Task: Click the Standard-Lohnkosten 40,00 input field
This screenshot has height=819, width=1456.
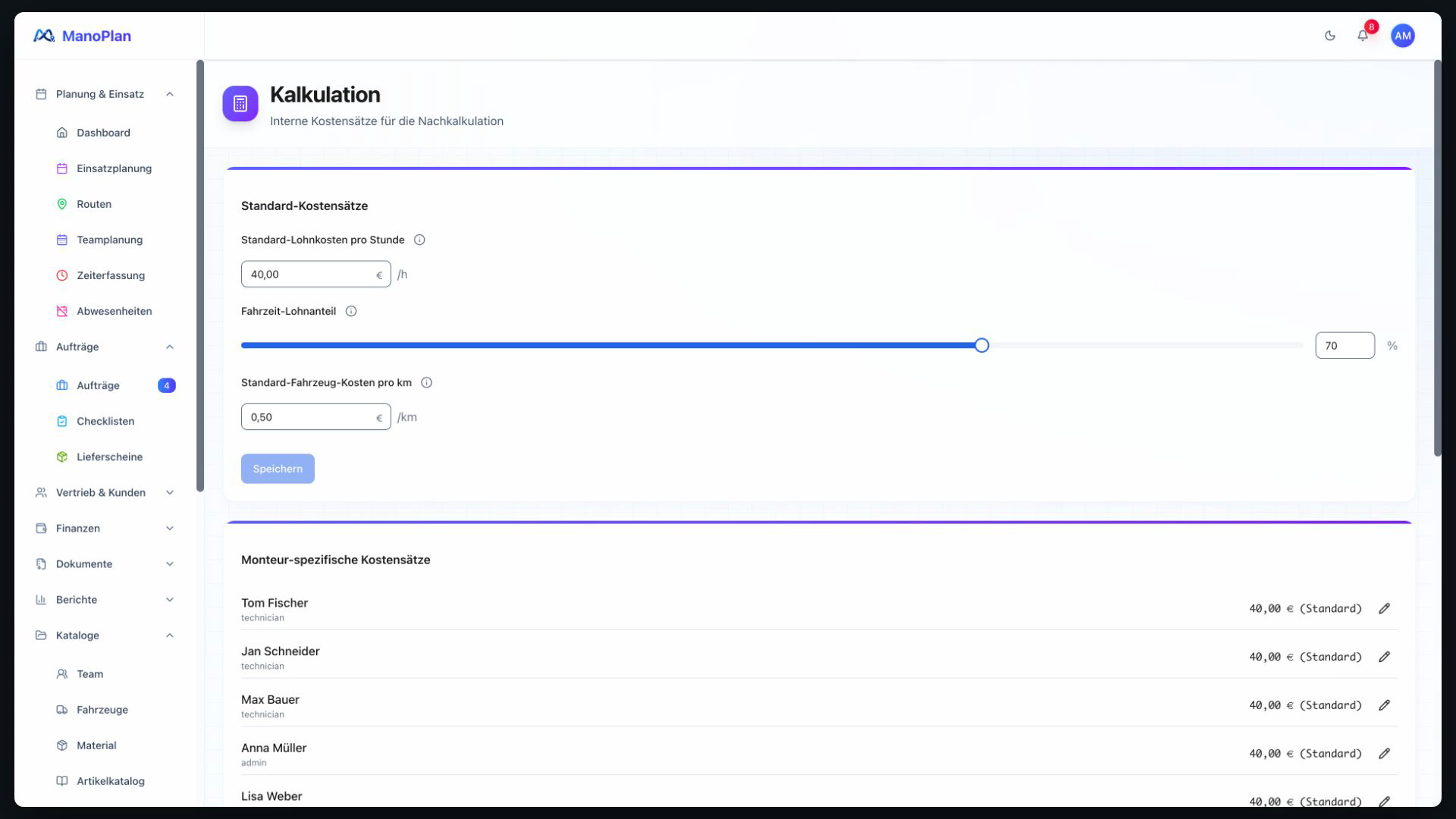Action: (x=315, y=275)
